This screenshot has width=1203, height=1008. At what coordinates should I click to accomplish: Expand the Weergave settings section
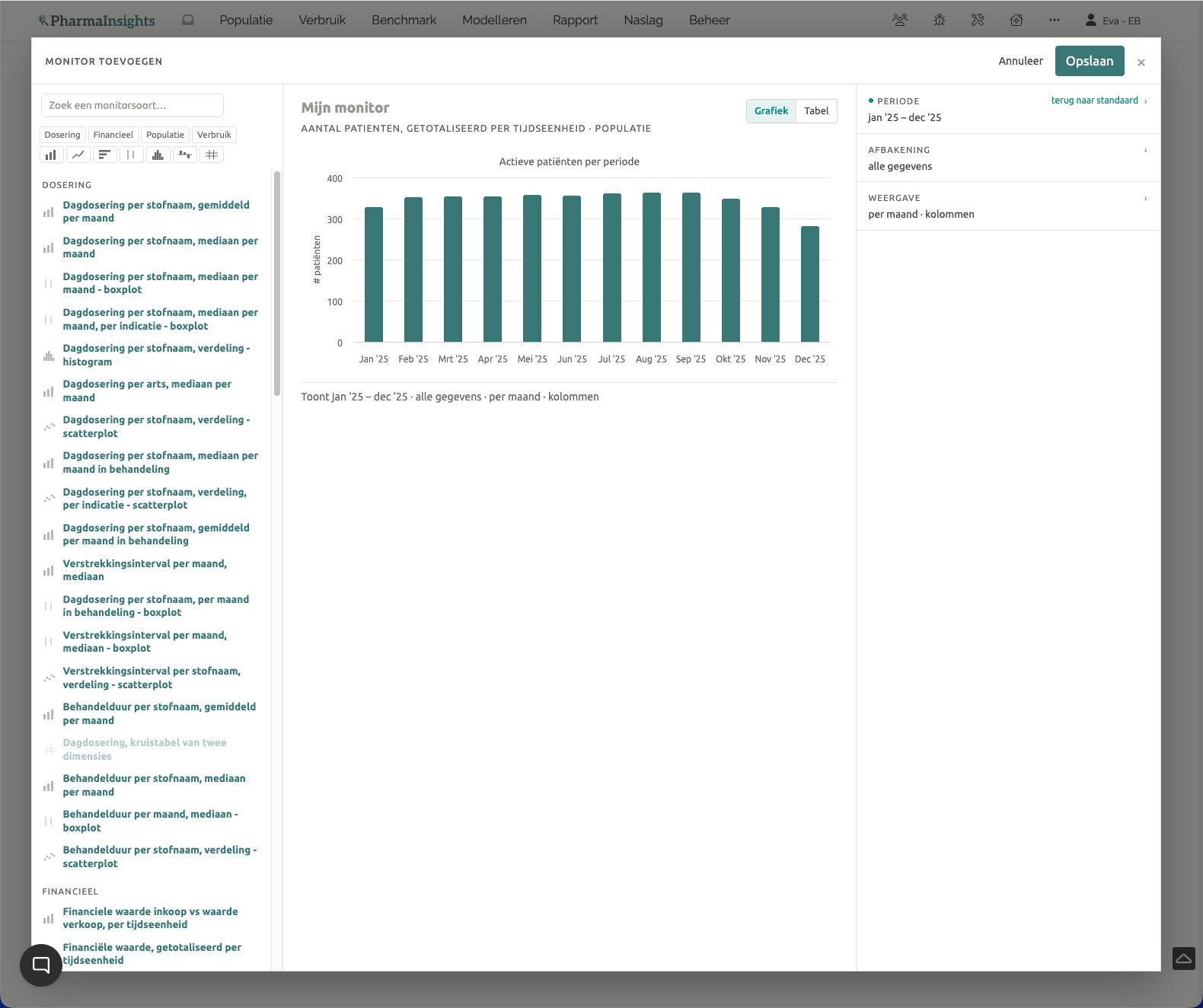(x=1008, y=206)
